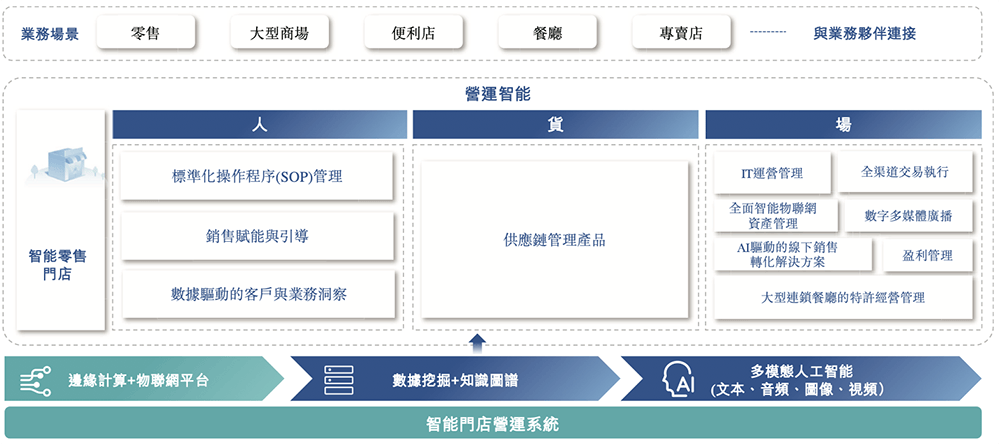Click the upward arrow below 供應鏈管理產品

477,343
